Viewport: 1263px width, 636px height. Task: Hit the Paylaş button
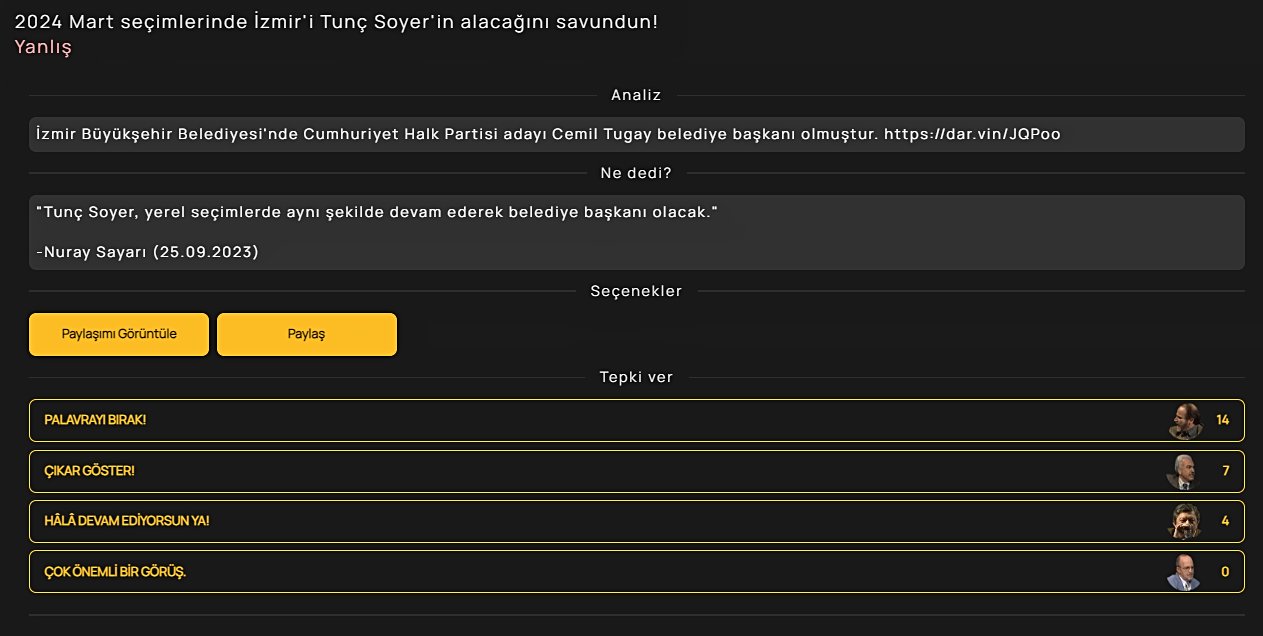(x=306, y=334)
